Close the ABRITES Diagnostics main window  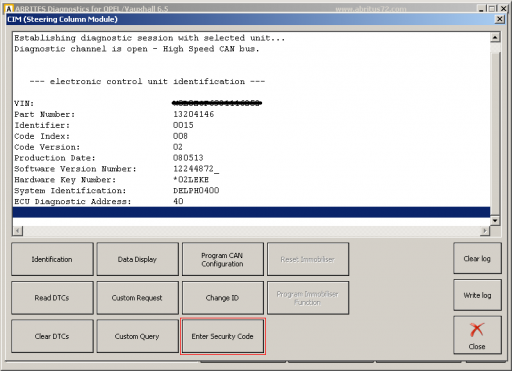(x=503, y=9)
